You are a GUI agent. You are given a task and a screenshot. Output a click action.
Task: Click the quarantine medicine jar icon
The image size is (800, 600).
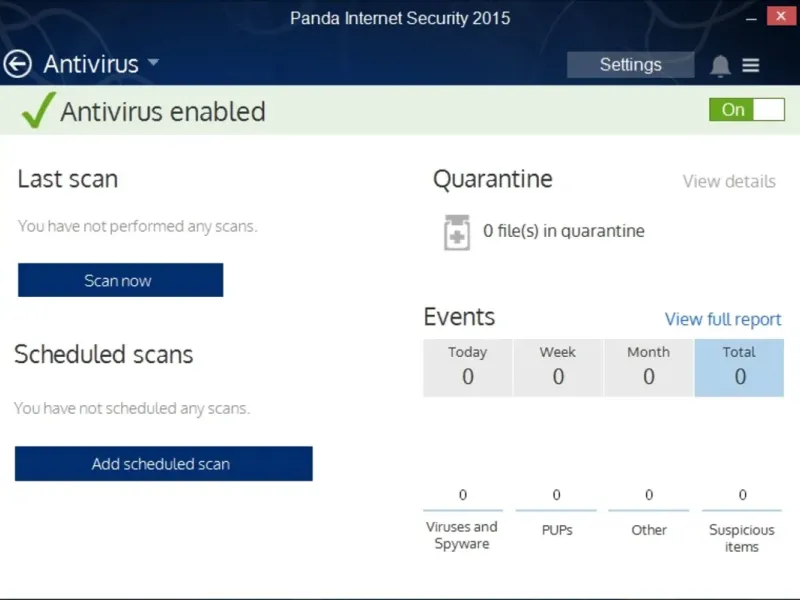point(457,232)
